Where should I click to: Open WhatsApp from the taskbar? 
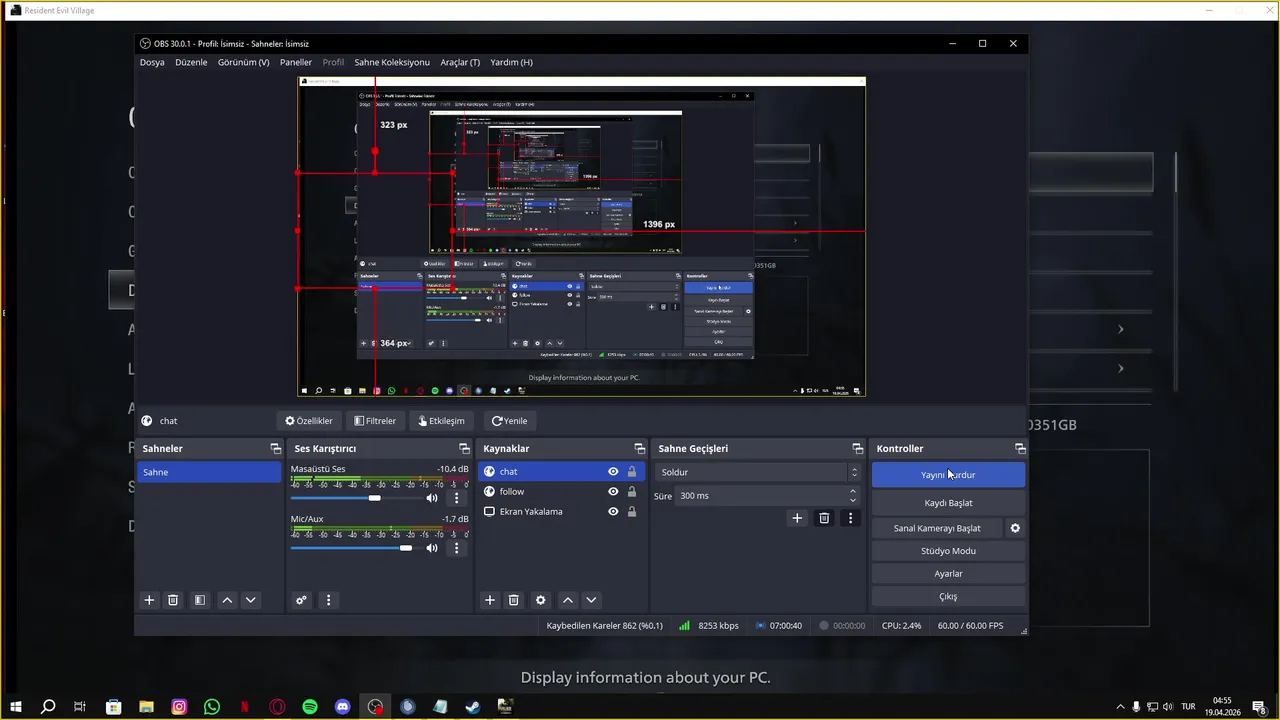point(212,707)
